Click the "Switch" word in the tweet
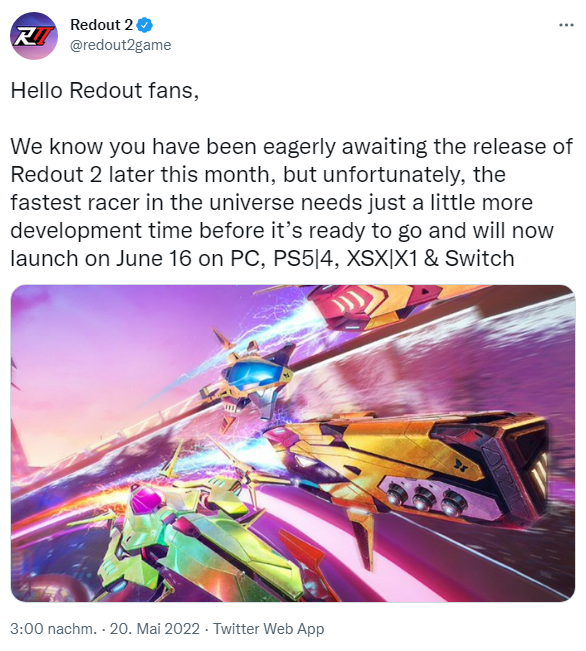 [479, 258]
